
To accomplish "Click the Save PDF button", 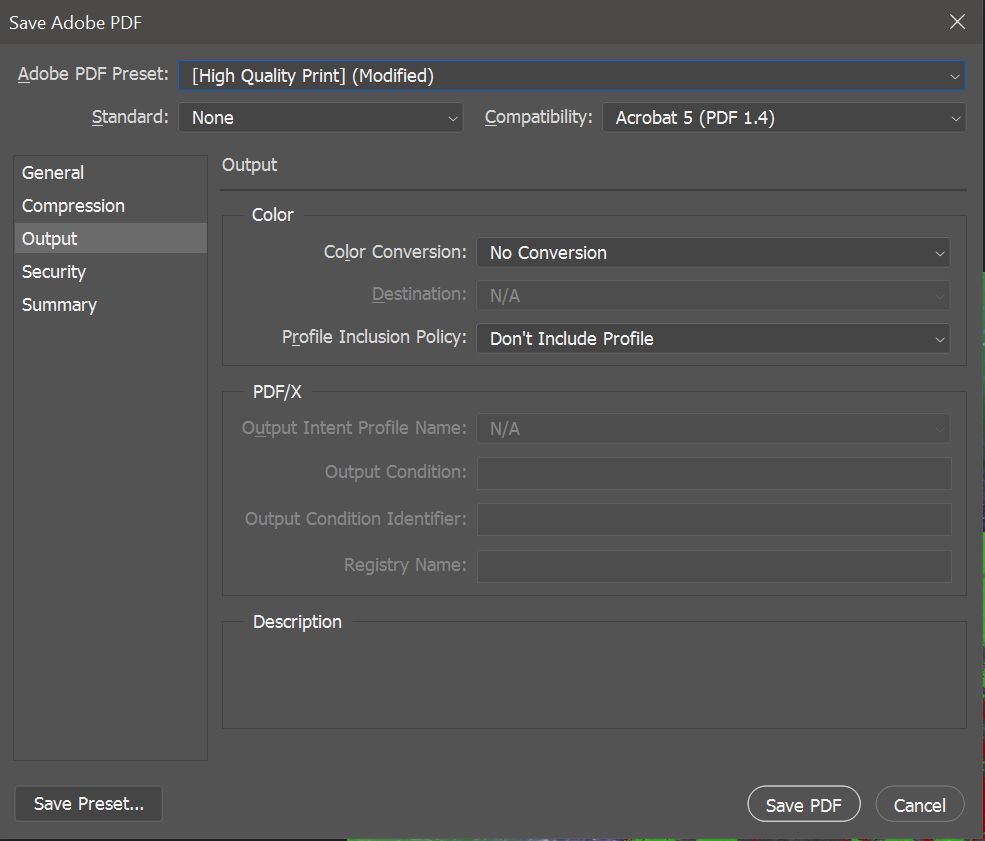I will pyautogui.click(x=803, y=805).
